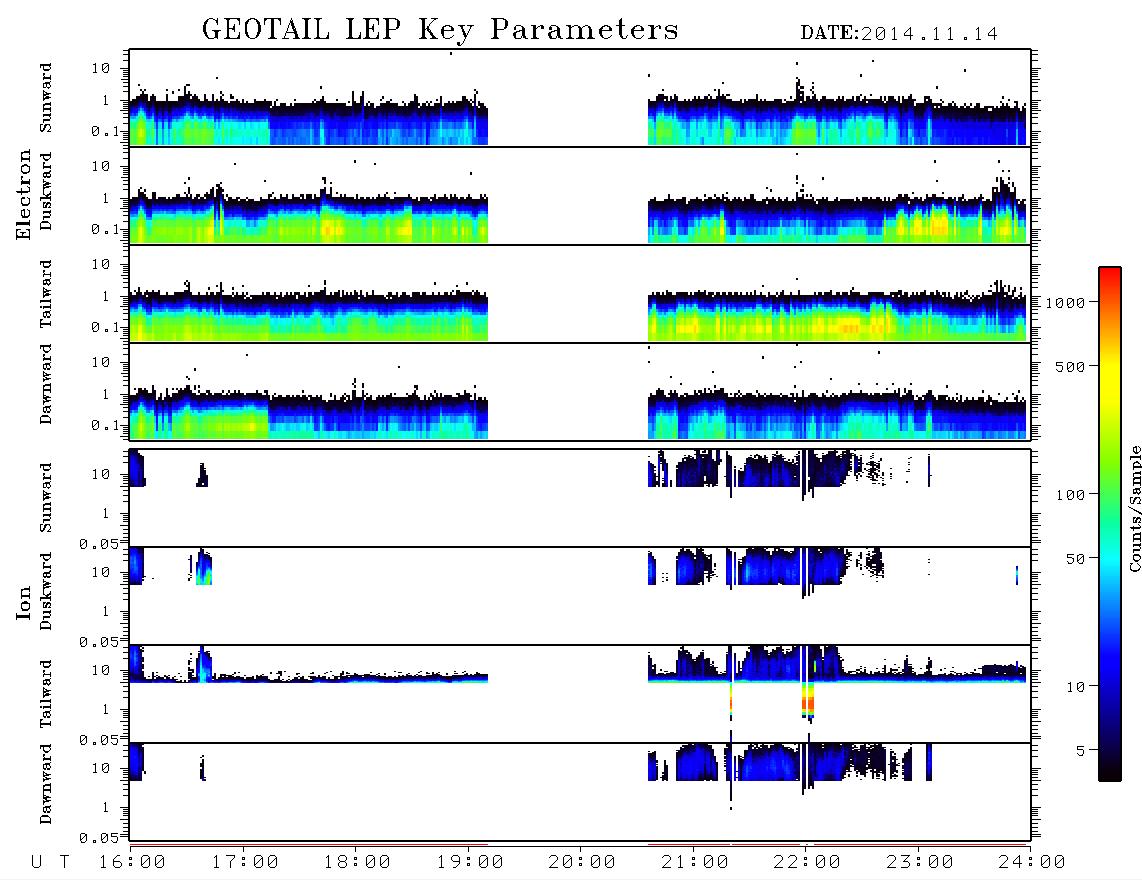Click the time axis label 17:00
The height and width of the screenshot is (880, 1142).
[x=245, y=863]
